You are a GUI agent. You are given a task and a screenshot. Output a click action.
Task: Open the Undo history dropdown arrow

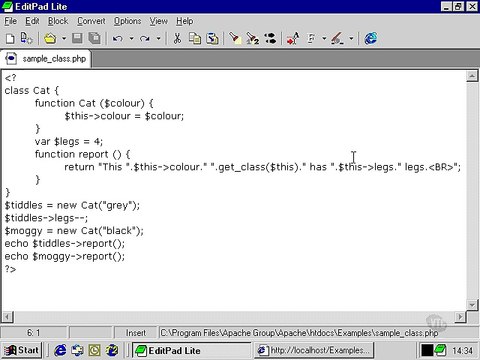131,39
